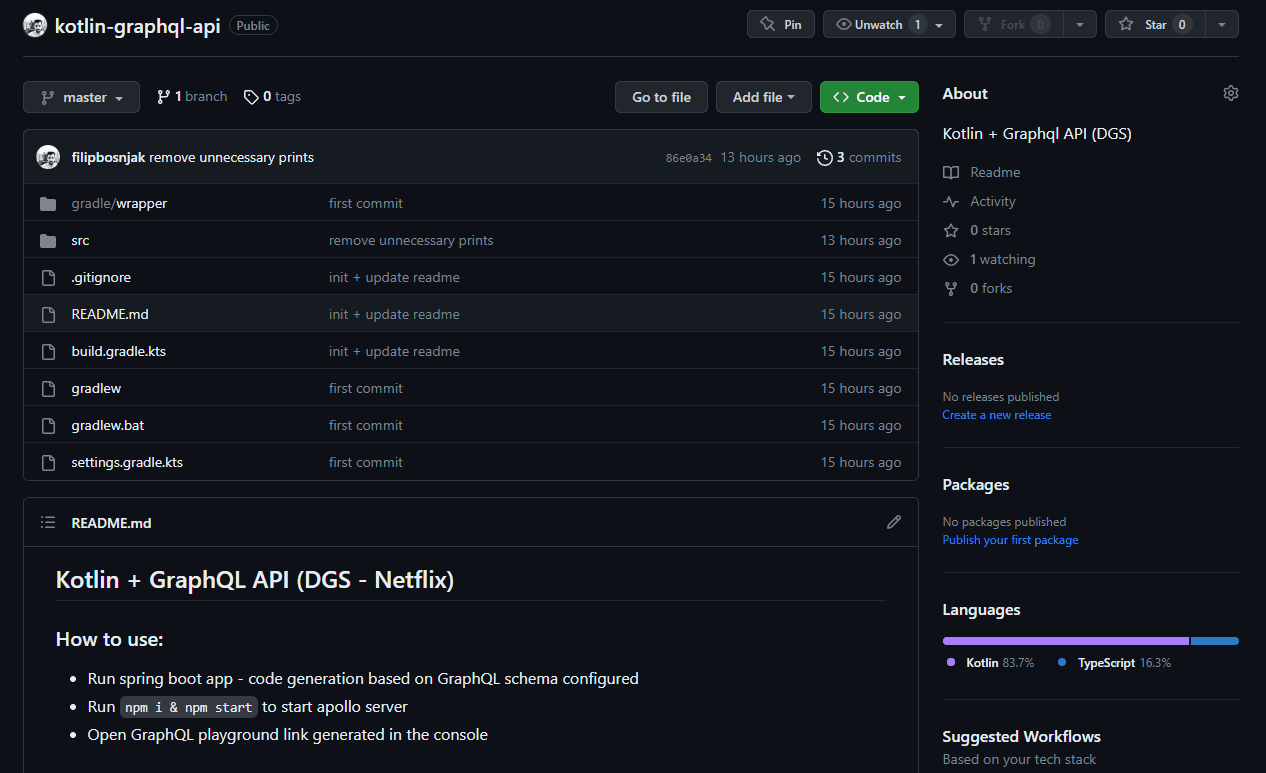Click the history clock icon beside 3 commits
This screenshot has height=773, width=1266.
point(825,157)
